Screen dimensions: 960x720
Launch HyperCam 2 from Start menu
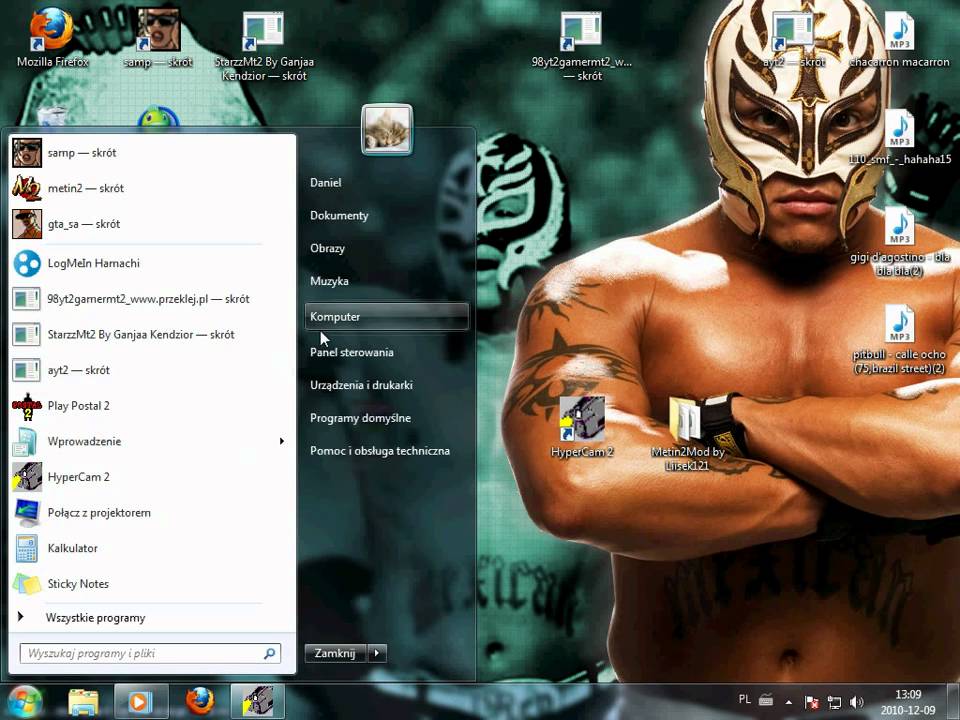(x=152, y=477)
